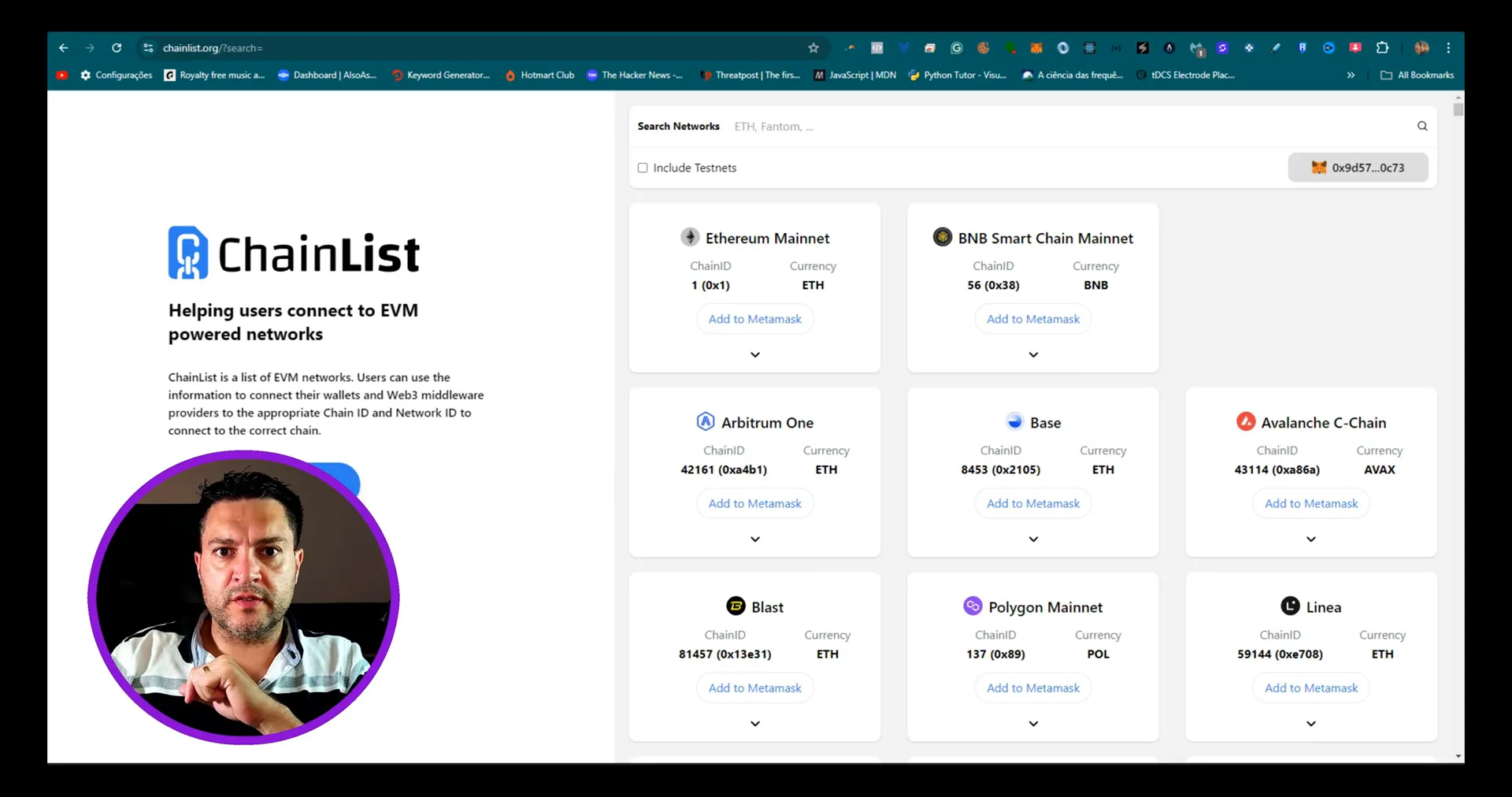Open the Royalty free music bookmark
Image resolution: width=1512 pixels, height=797 pixels.
(214, 76)
